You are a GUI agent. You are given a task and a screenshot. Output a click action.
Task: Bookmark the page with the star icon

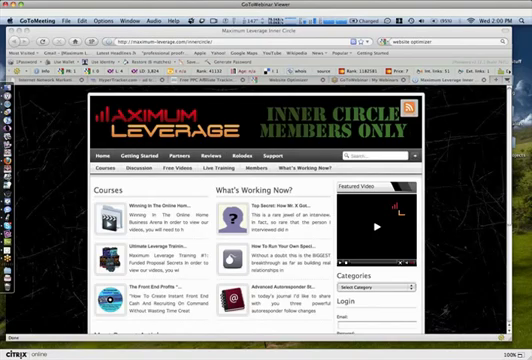[x=361, y=41]
